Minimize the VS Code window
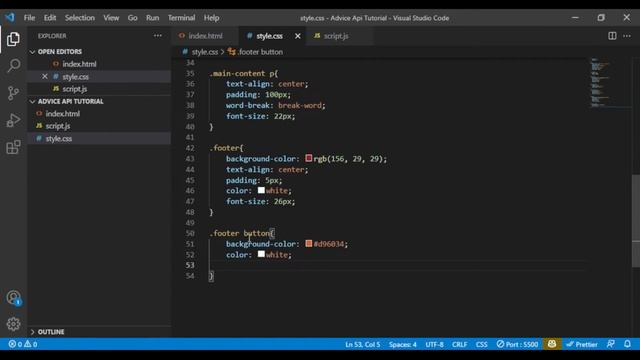This screenshot has height=360, width=640. [575, 18]
